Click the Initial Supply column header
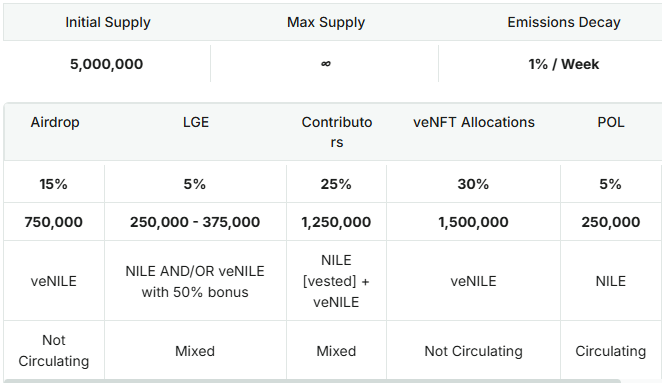Viewport: 662px width, 383px height. (x=108, y=22)
